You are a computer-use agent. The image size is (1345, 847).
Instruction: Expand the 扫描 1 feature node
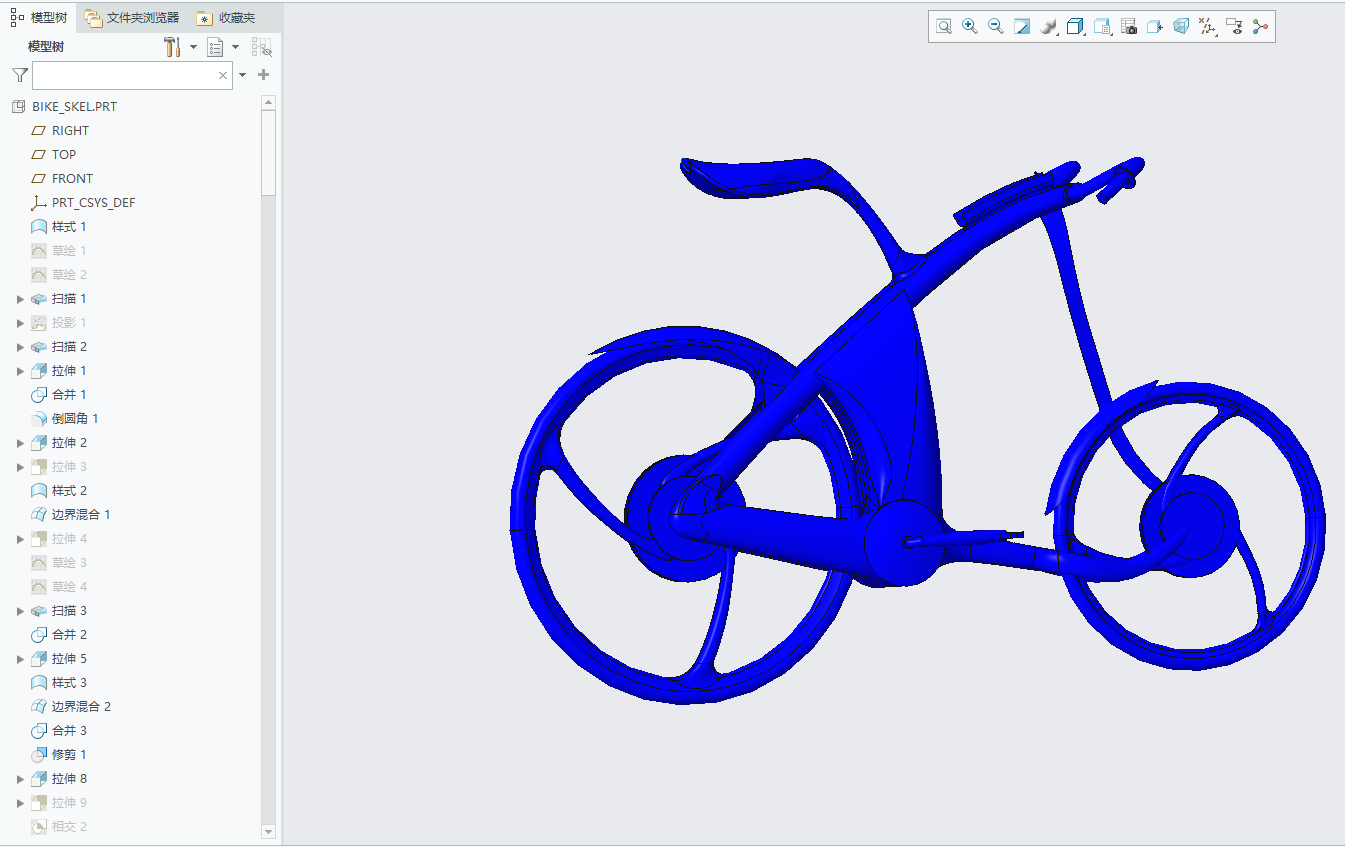[x=20, y=299]
